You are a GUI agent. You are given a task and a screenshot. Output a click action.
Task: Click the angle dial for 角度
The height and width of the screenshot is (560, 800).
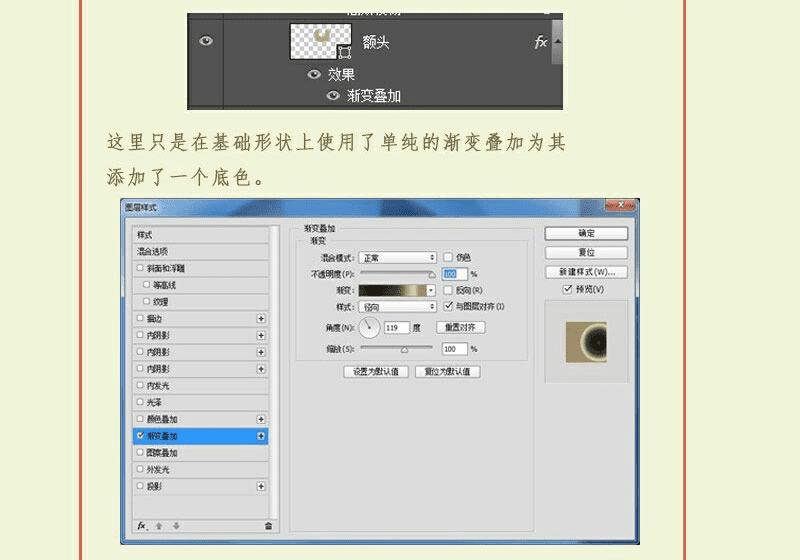click(x=369, y=327)
